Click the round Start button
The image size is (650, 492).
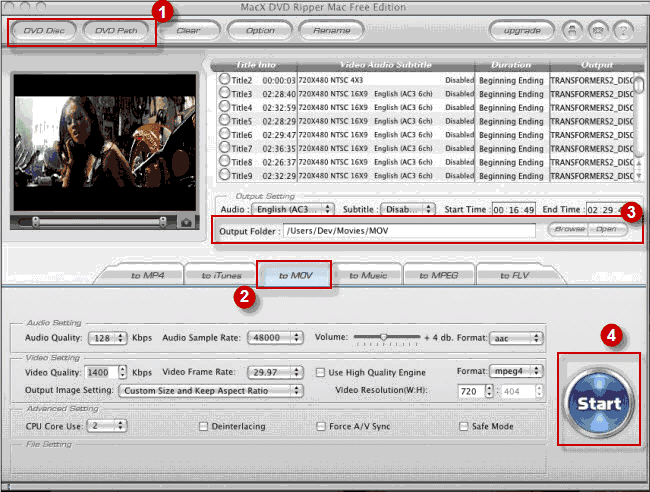(x=599, y=402)
